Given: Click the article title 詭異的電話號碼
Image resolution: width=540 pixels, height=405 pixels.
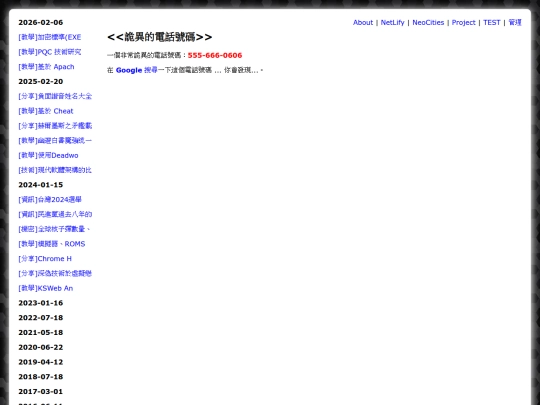Looking at the screenshot, I should [159, 37].
